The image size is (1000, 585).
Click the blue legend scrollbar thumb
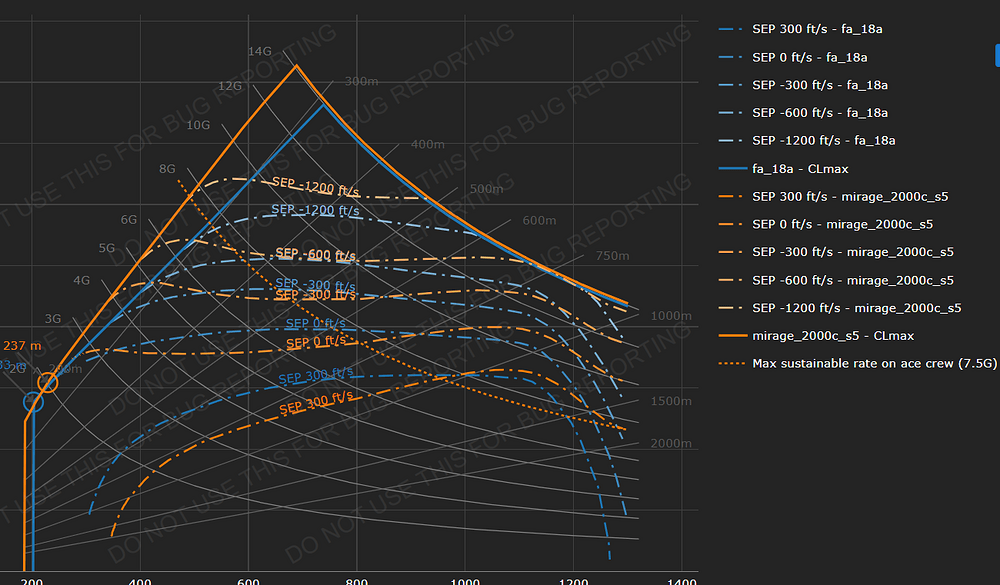tap(997, 55)
